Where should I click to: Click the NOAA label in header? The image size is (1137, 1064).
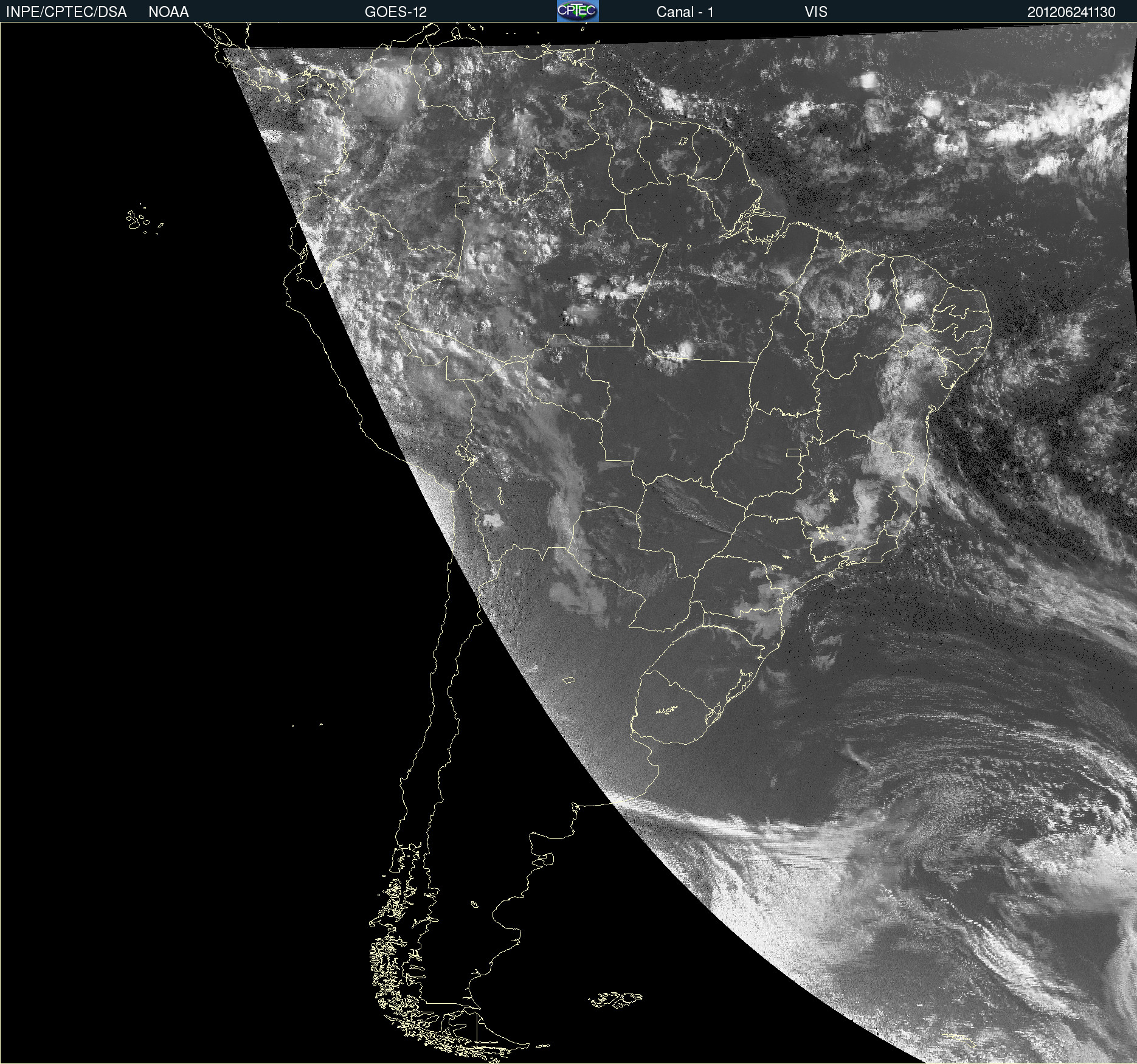168,12
